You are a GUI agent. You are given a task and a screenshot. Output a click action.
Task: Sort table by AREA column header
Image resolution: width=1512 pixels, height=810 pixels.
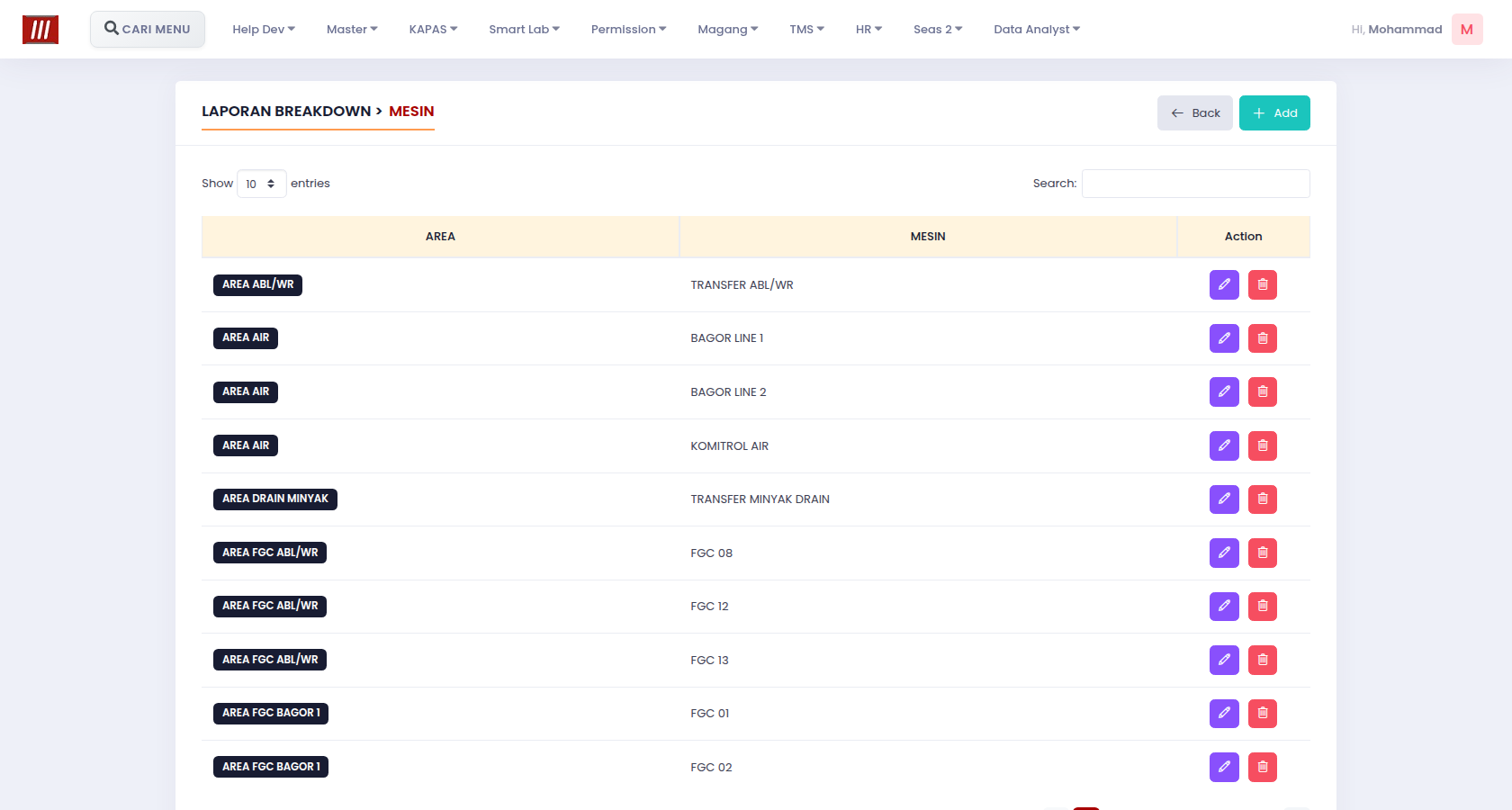click(440, 237)
